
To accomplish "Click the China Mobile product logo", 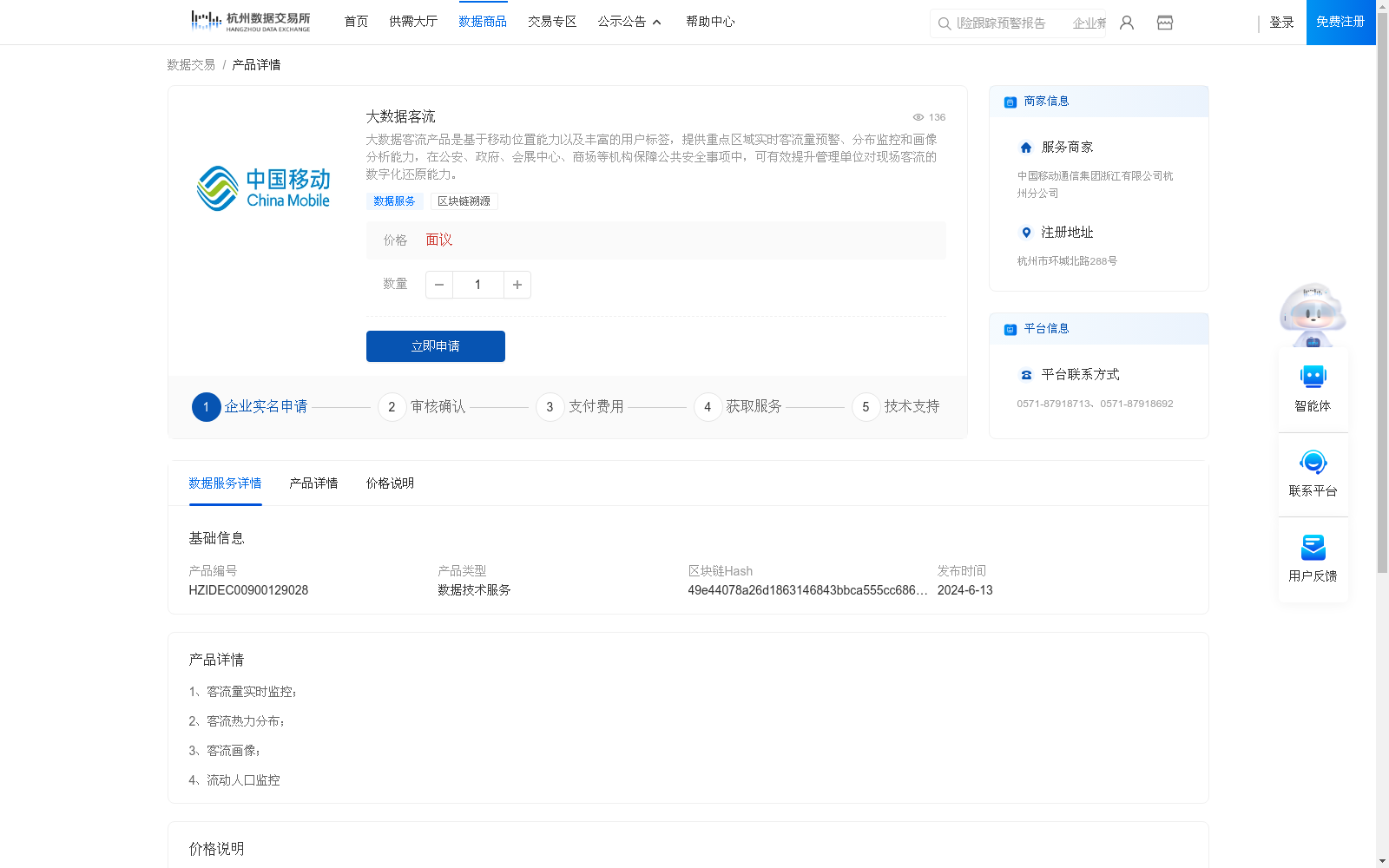I will (x=263, y=188).
